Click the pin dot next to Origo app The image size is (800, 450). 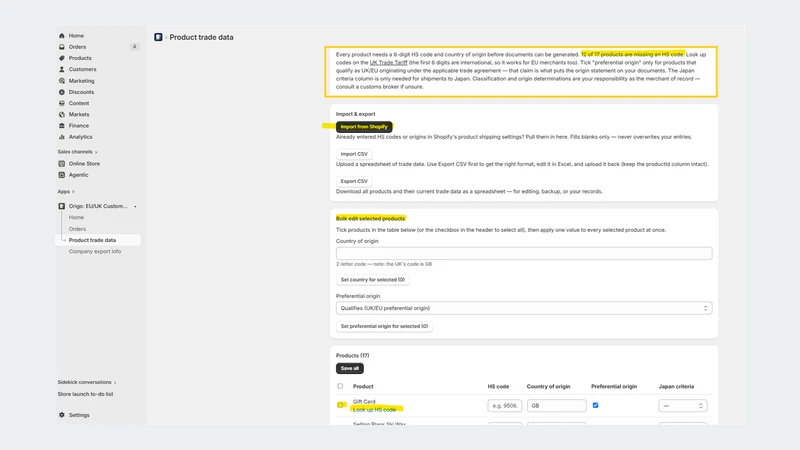pyautogui.click(x=135, y=207)
